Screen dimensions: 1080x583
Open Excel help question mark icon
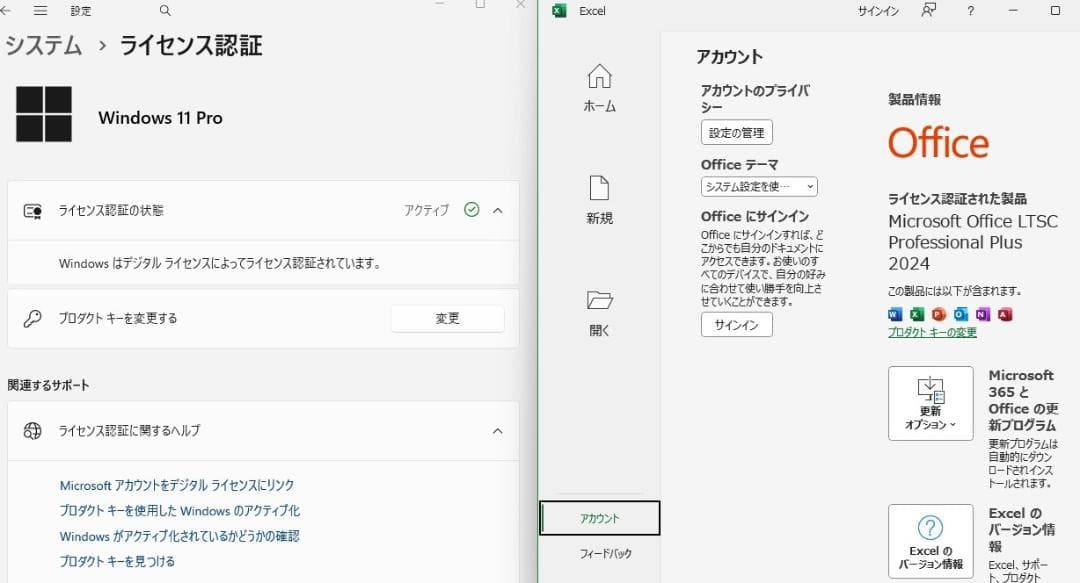970,10
